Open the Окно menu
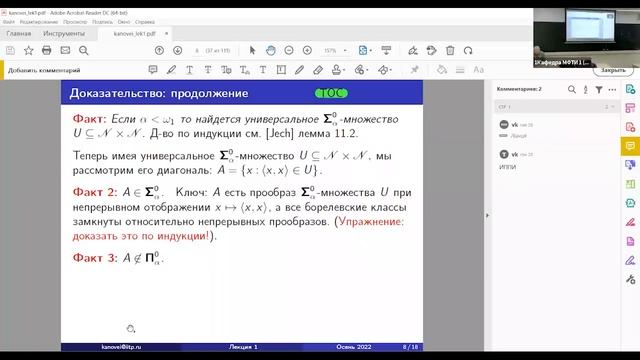 coord(124,22)
